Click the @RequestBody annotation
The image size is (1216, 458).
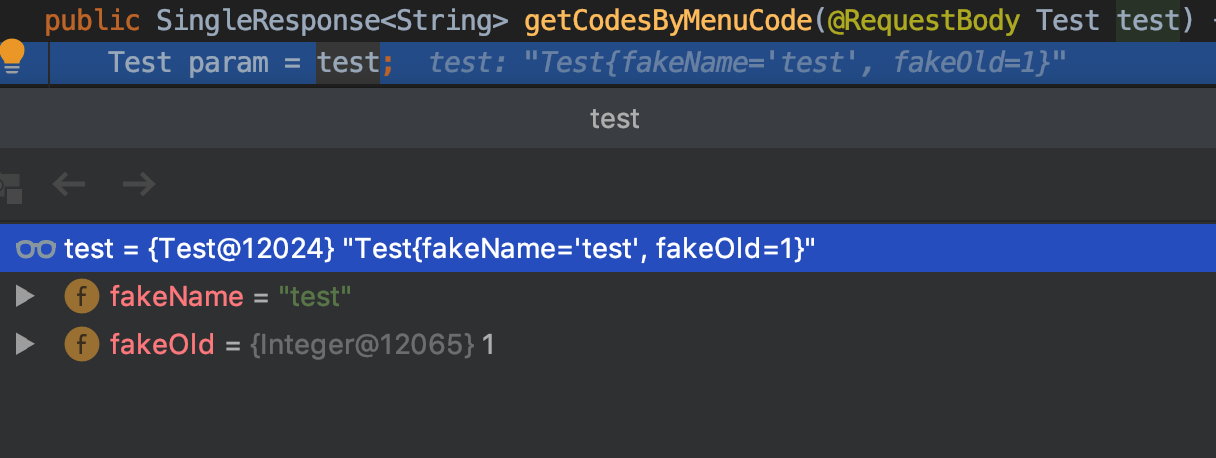(x=919, y=20)
